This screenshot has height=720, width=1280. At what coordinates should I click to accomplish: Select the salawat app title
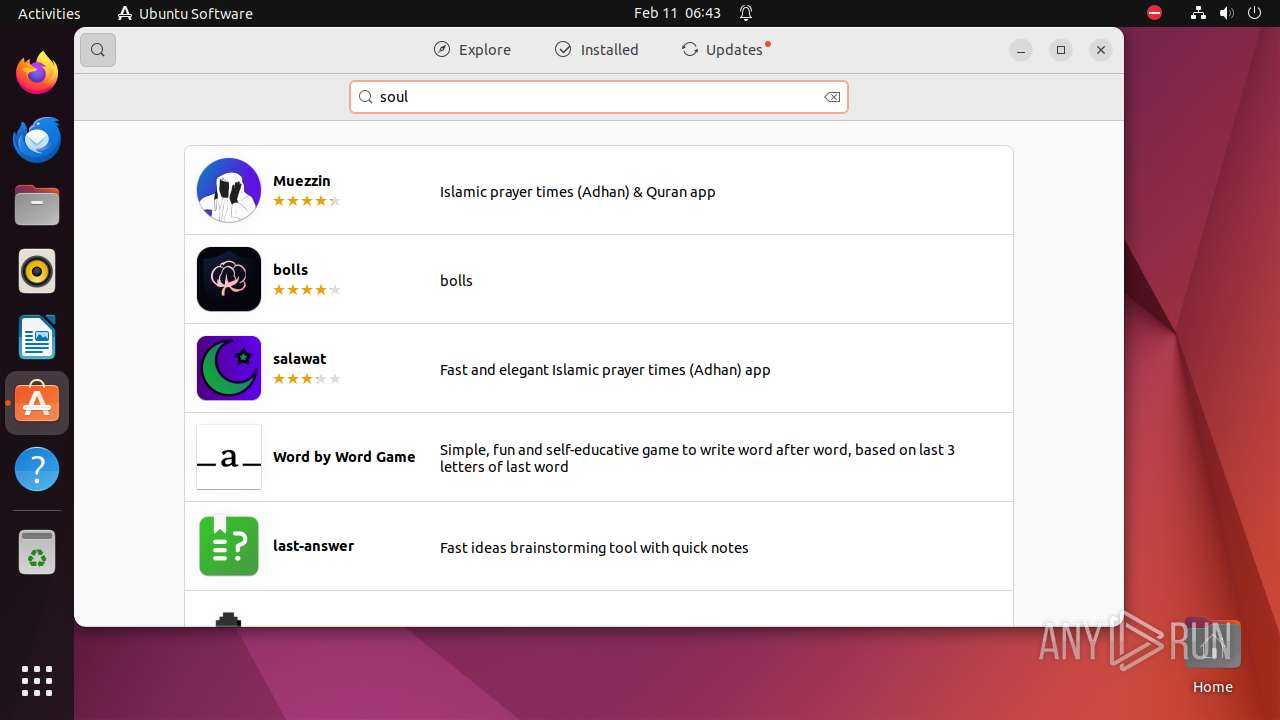(299, 359)
